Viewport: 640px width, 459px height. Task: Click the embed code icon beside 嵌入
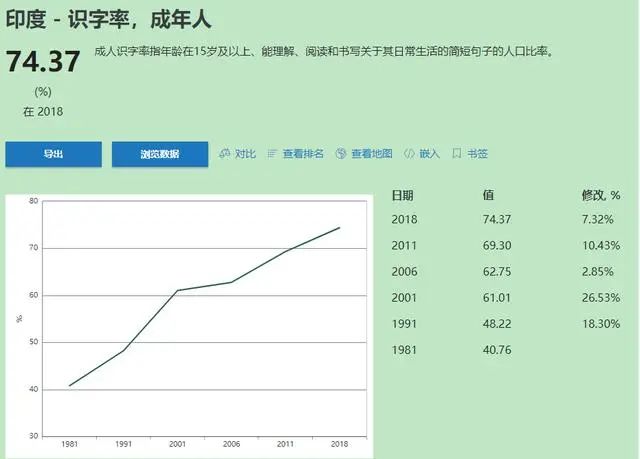tap(409, 154)
